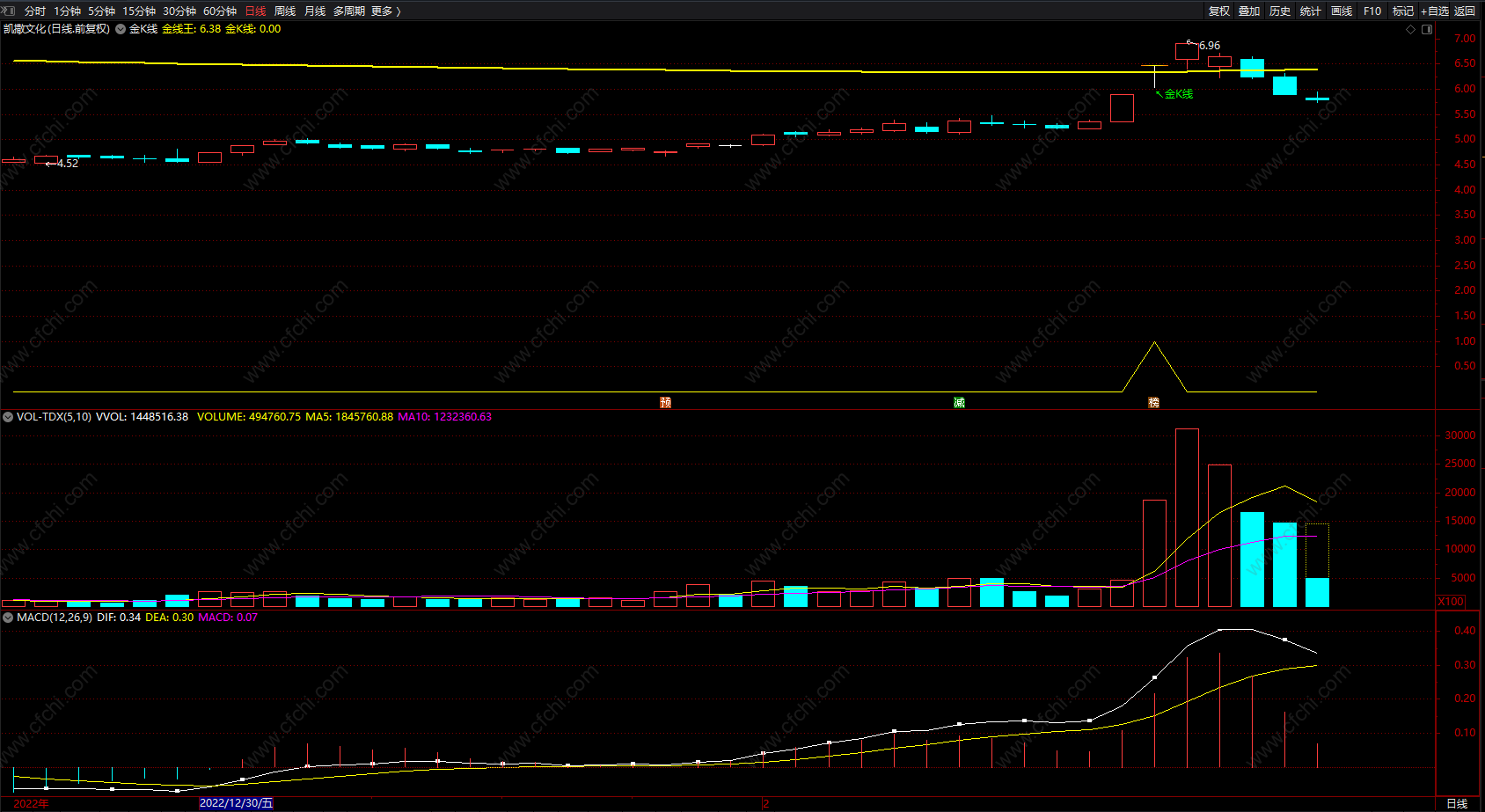Click the 标记 mark button
The image size is (1485, 812).
[x=1403, y=11]
